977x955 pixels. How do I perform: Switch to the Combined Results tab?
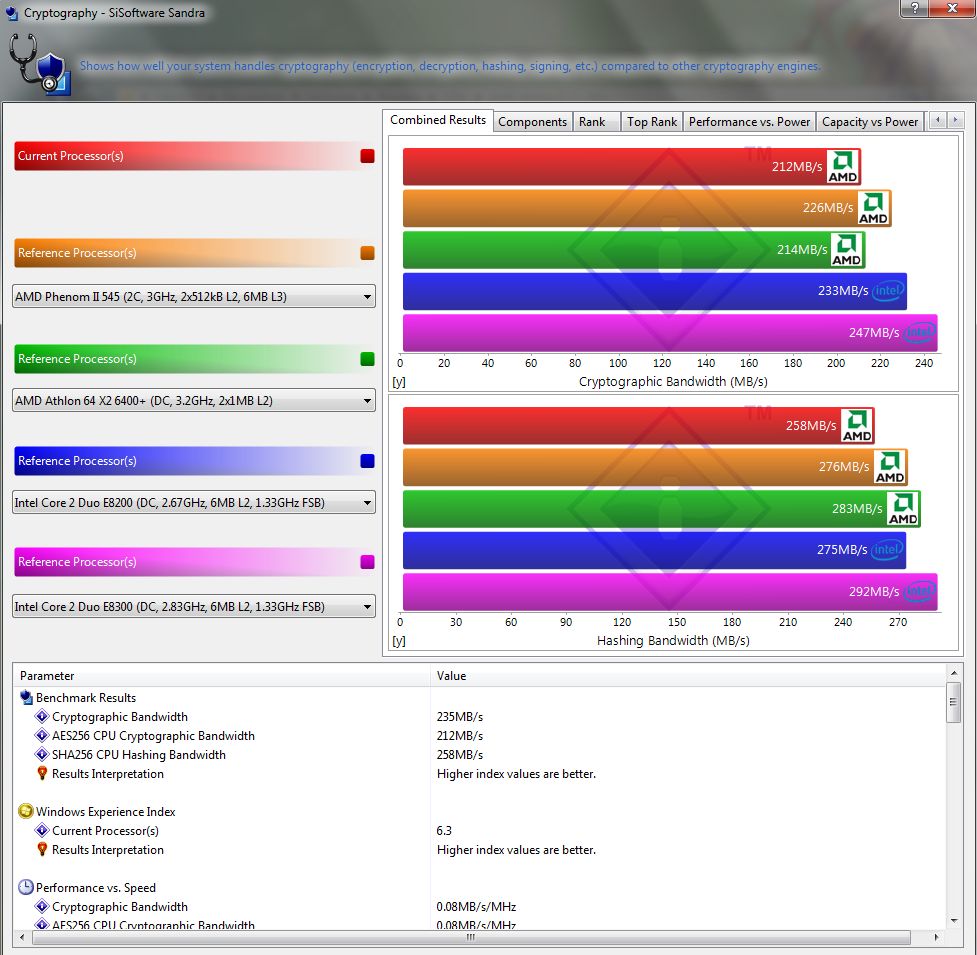coord(438,120)
